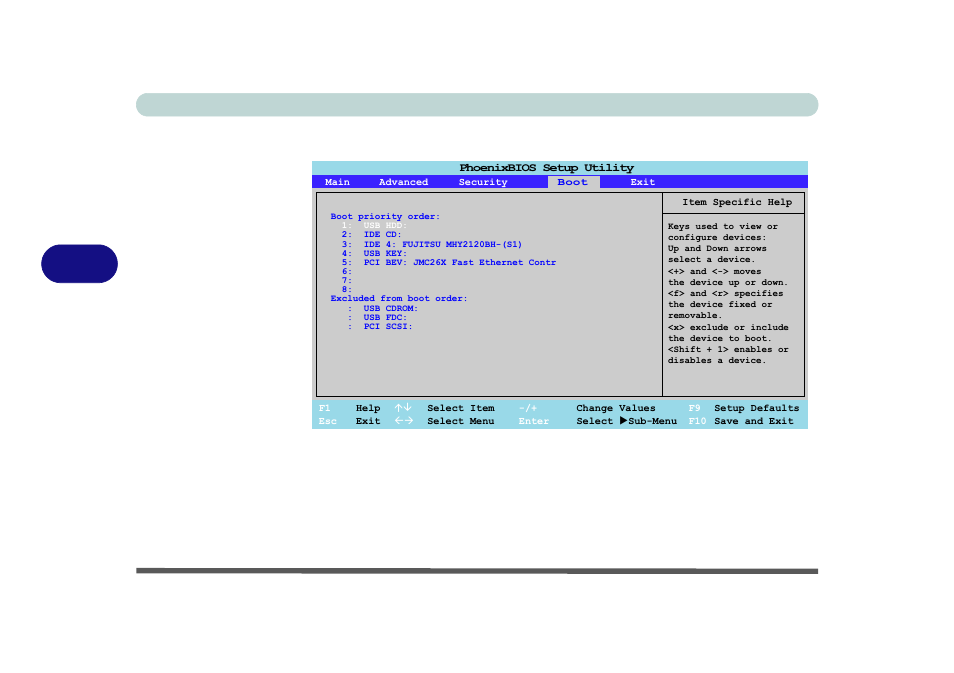Go to the Exit tab
Viewport: 954px width, 673px height.
(642, 182)
